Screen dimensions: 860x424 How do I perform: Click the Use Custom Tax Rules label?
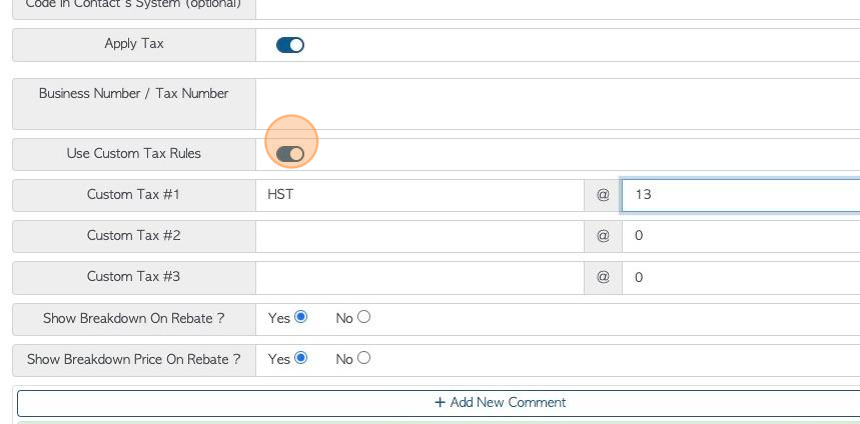coord(134,154)
